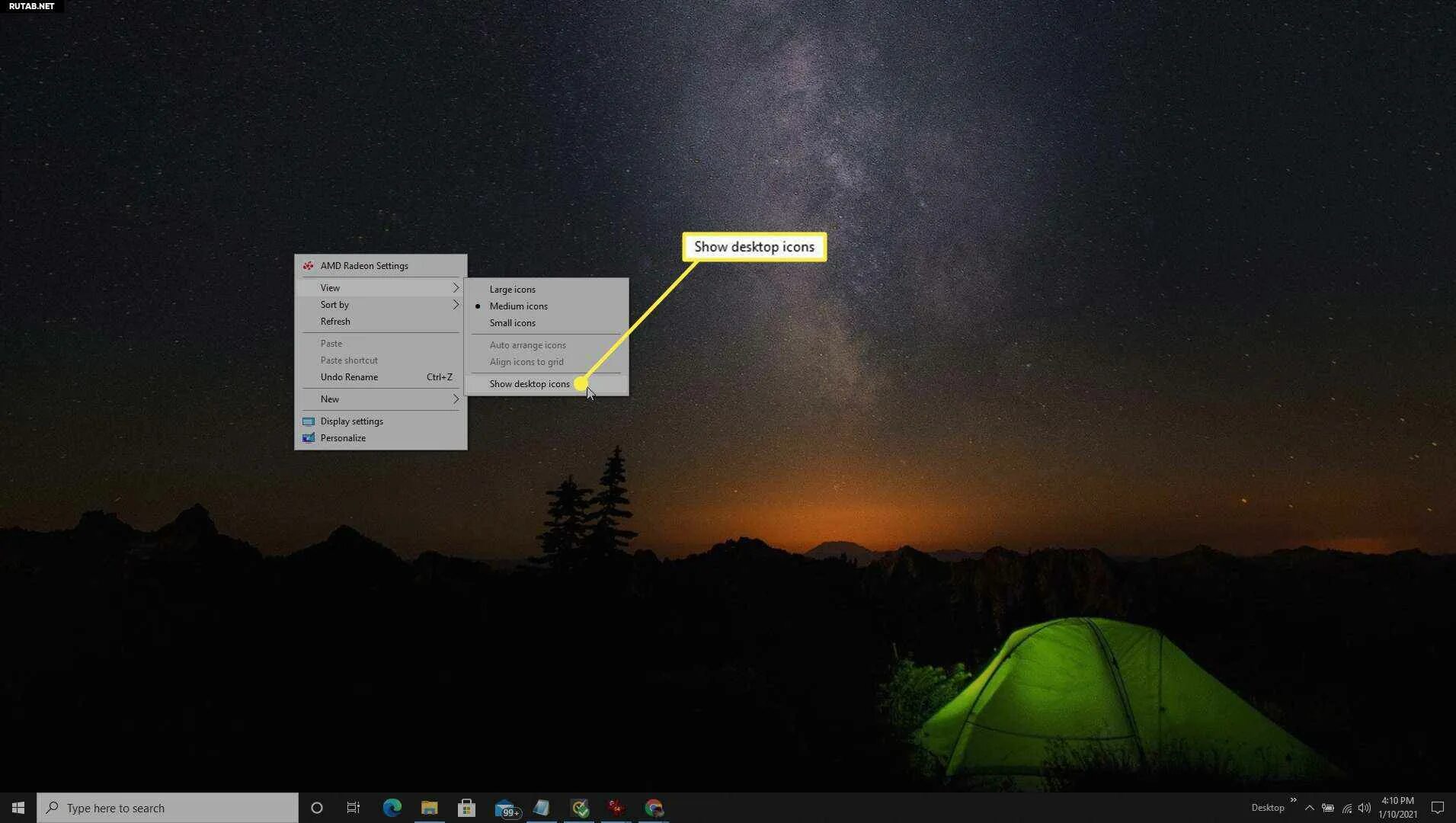Toggle Align icons to grid option
Image resolution: width=1456 pixels, height=823 pixels.
pyautogui.click(x=546, y=362)
